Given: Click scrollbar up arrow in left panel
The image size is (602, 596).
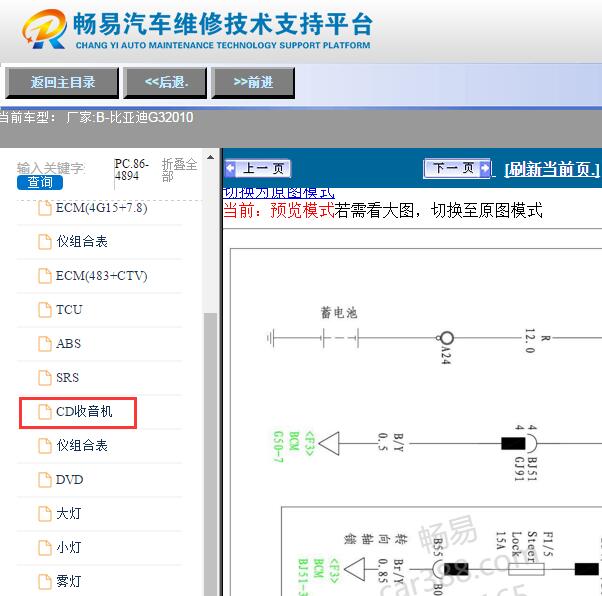Looking at the screenshot, I should [x=210, y=157].
